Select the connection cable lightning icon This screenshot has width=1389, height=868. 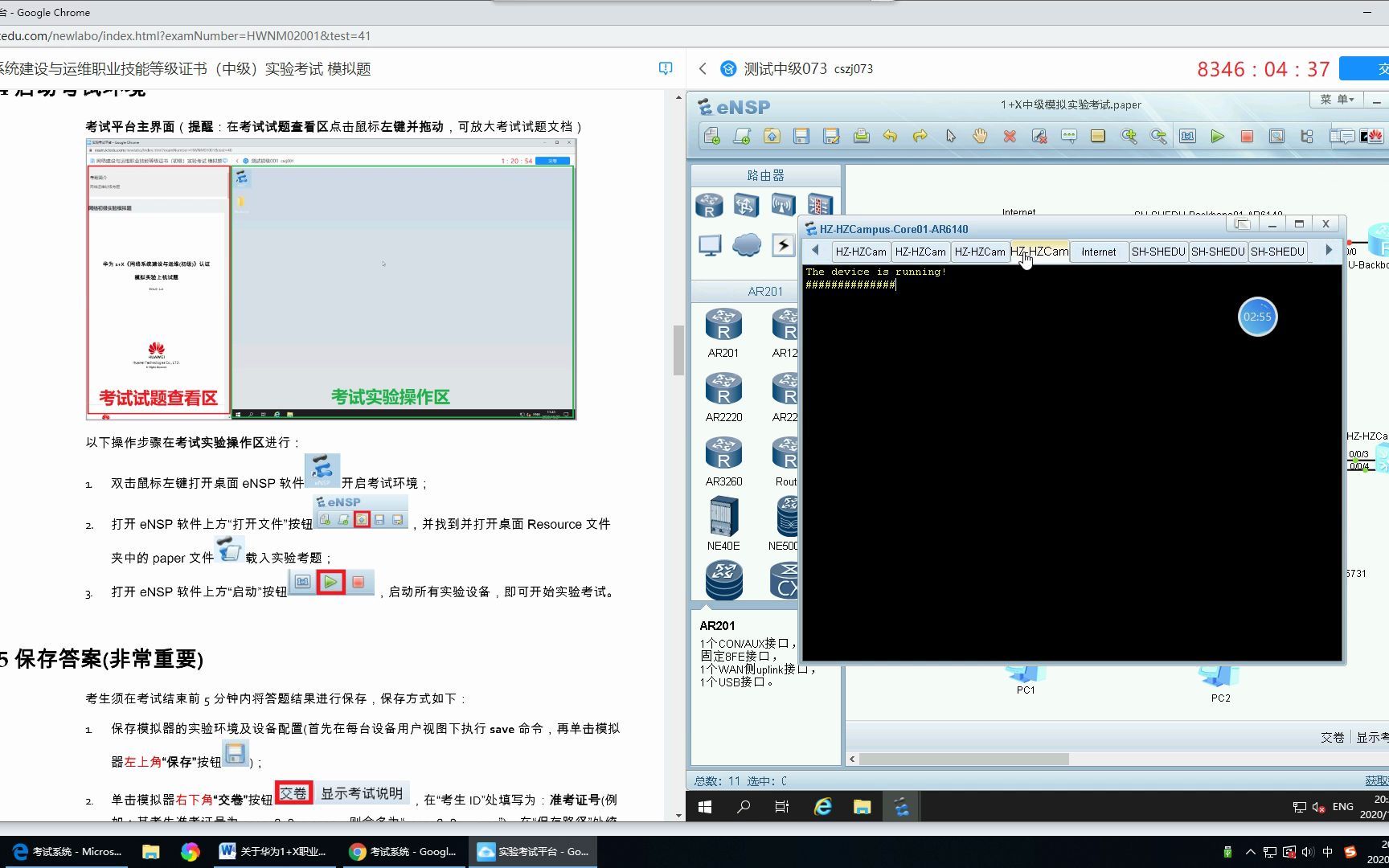tap(783, 244)
